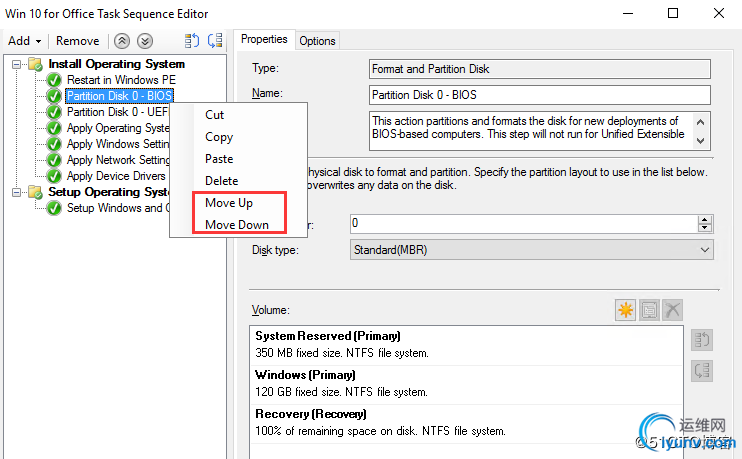This screenshot has width=742, height=459.
Task: Minimize the Task Sequence Editor window
Action: pos(628,13)
